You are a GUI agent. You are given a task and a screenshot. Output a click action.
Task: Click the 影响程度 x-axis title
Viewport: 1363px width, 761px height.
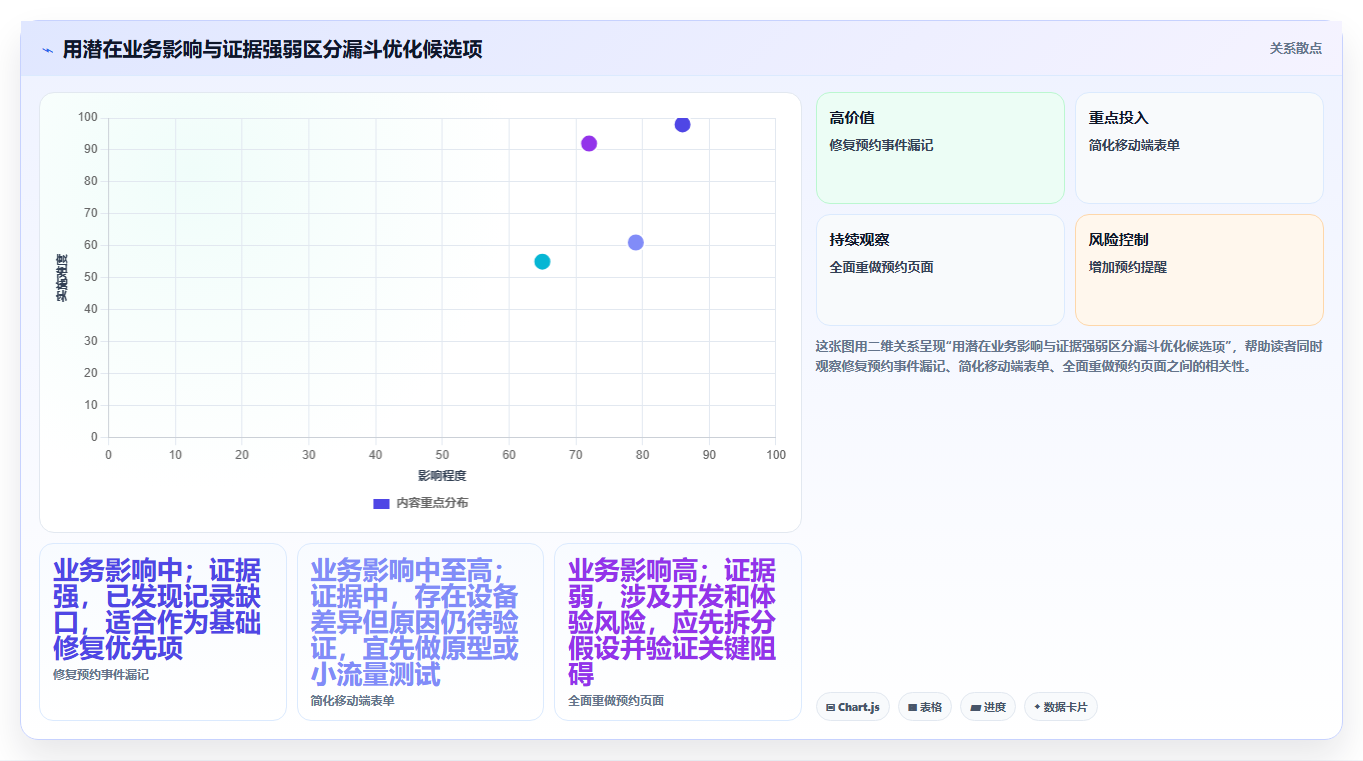coord(442,475)
